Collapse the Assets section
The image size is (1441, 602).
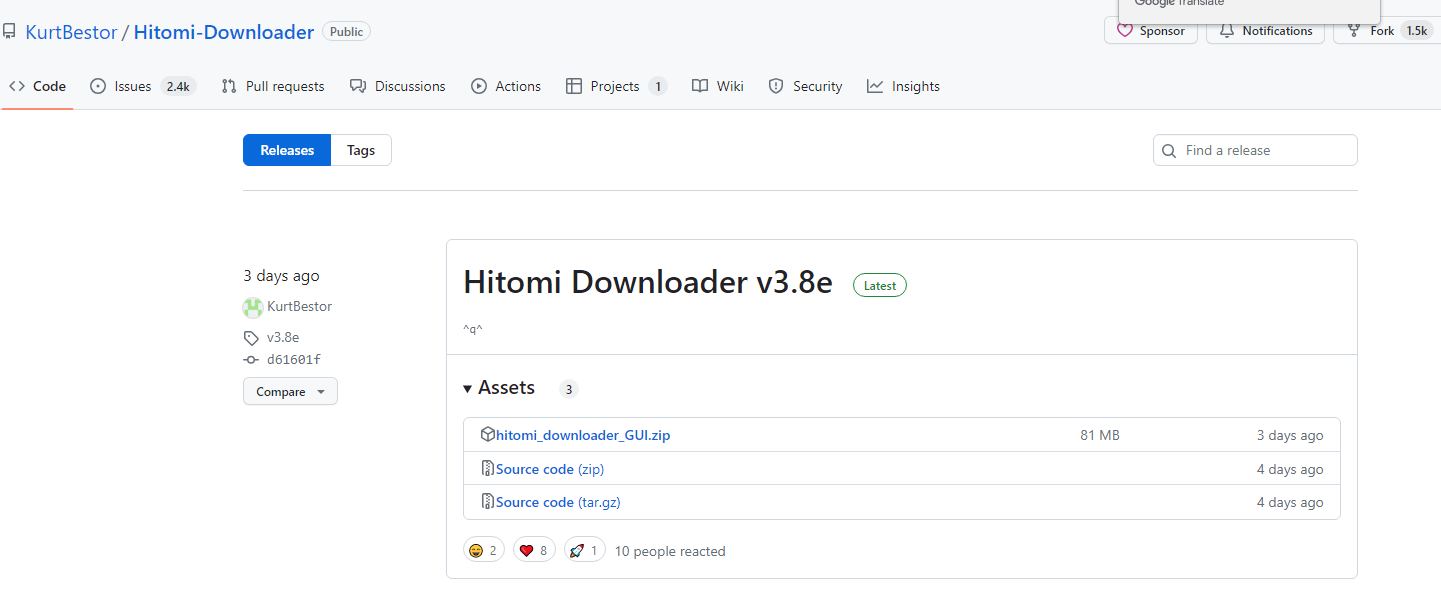[499, 388]
